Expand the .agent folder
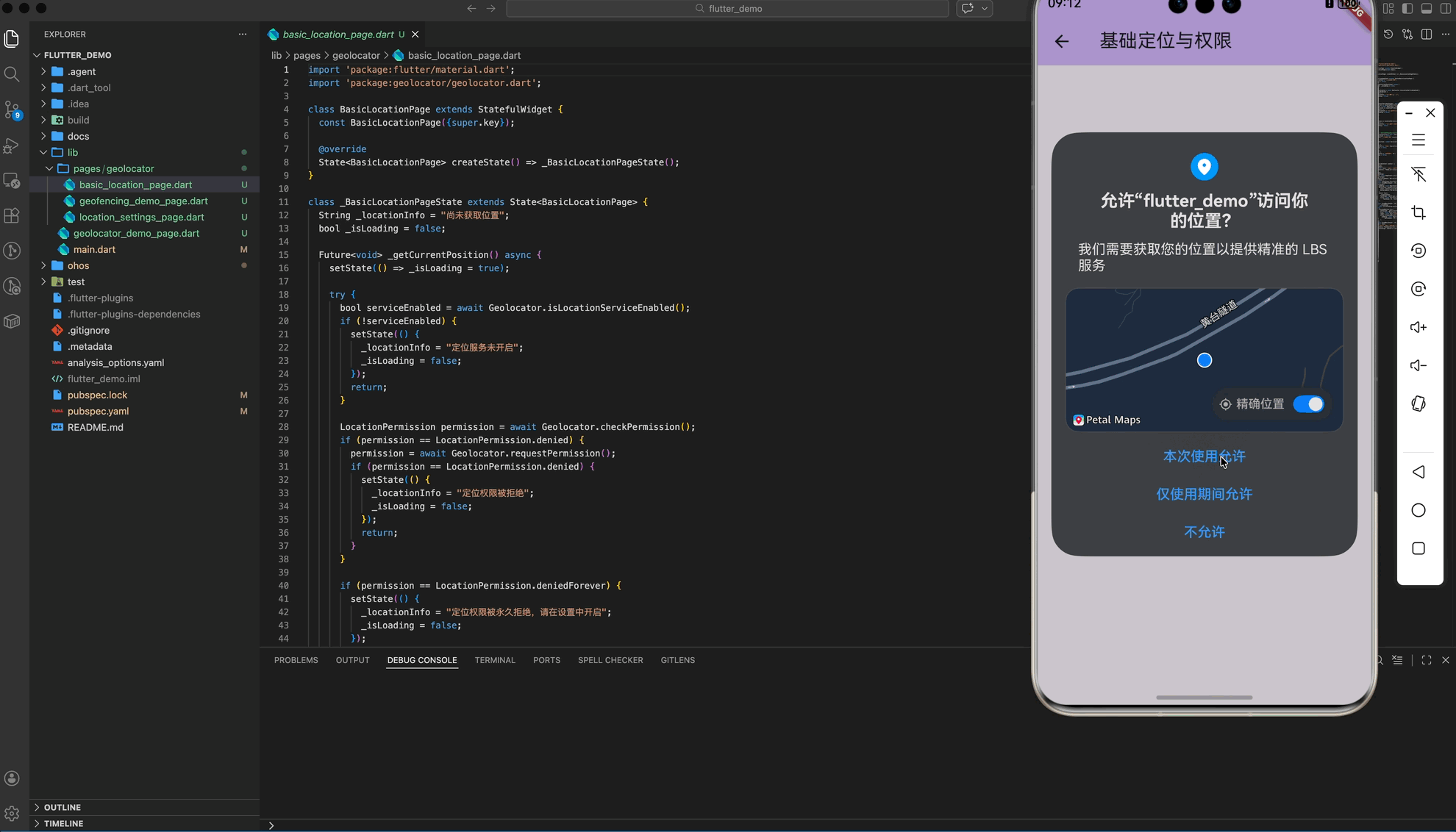 (43, 71)
